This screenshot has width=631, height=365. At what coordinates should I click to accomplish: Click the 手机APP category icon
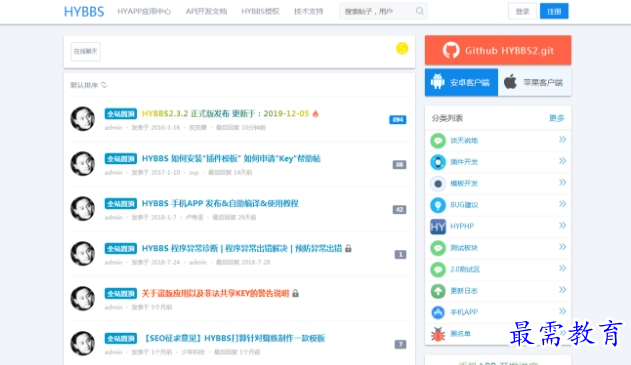pos(438,312)
